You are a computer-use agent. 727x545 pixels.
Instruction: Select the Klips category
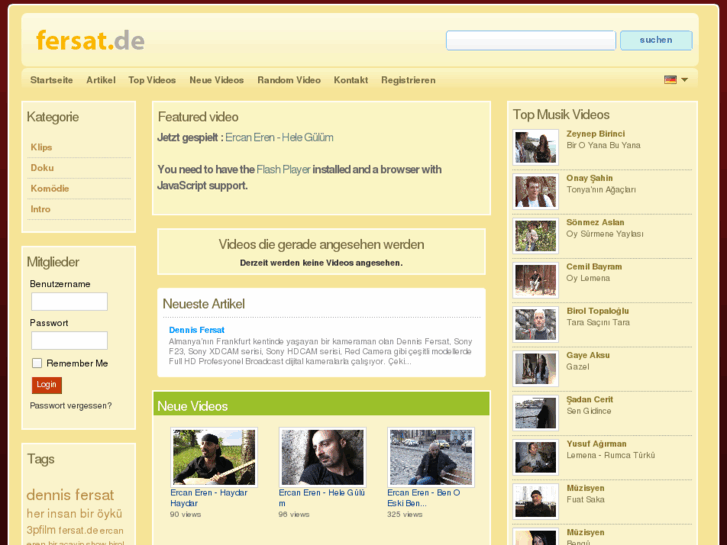41,147
